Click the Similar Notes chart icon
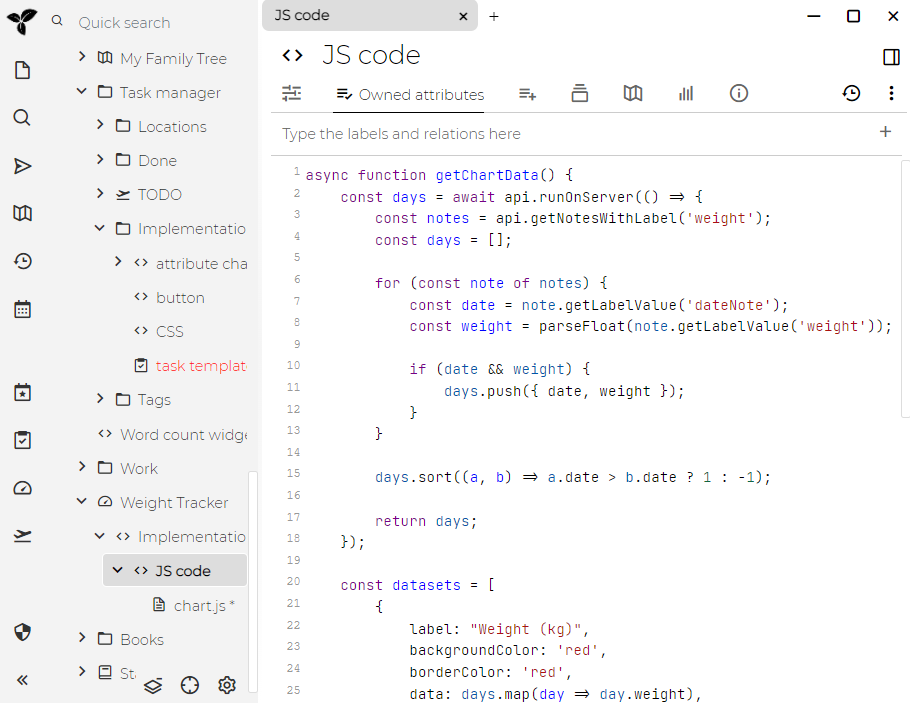 [686, 93]
